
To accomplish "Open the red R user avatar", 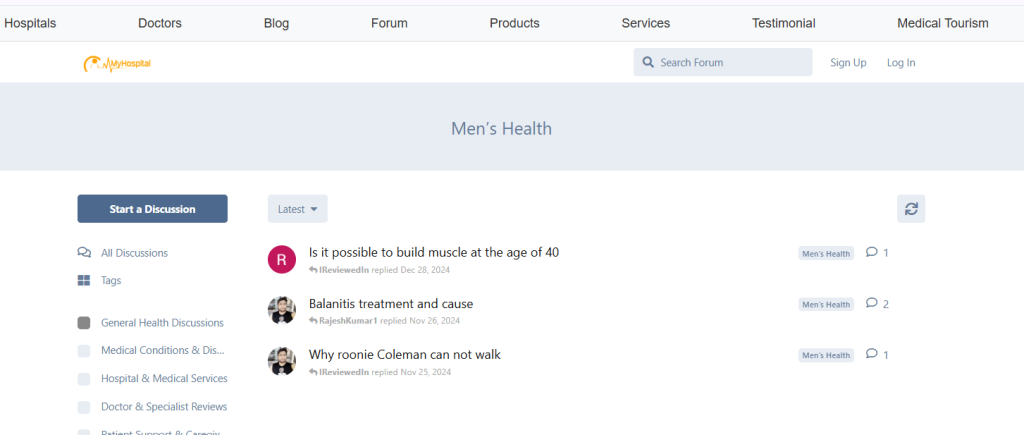I will (x=282, y=259).
